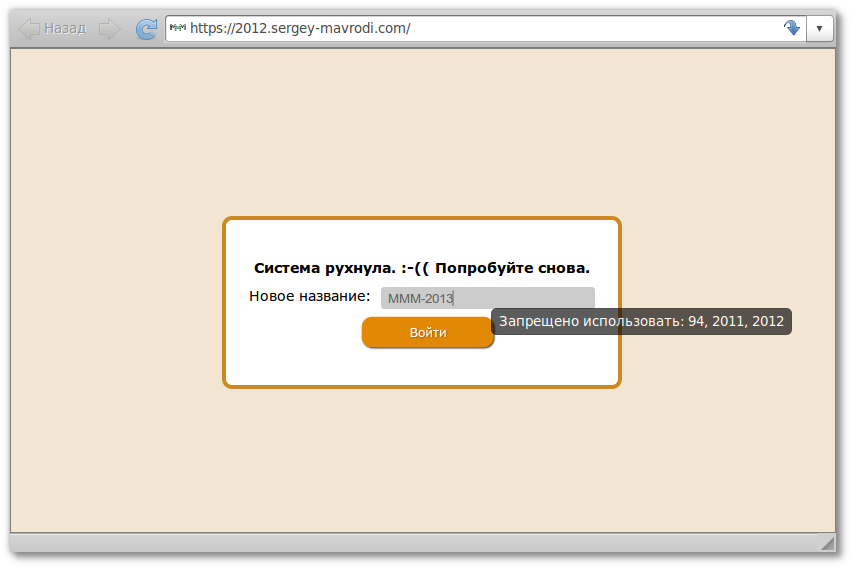
Task: Go back with the Назад arrow
Action: tap(29, 28)
